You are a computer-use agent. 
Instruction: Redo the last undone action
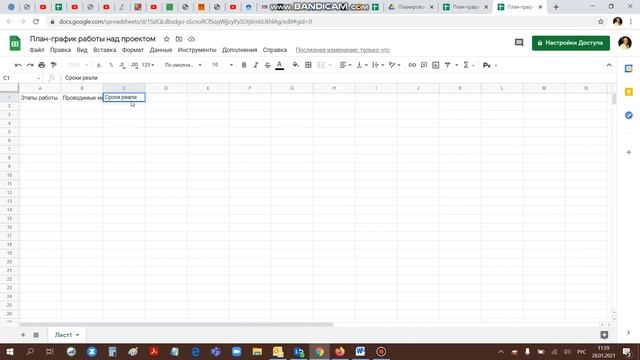(30, 65)
